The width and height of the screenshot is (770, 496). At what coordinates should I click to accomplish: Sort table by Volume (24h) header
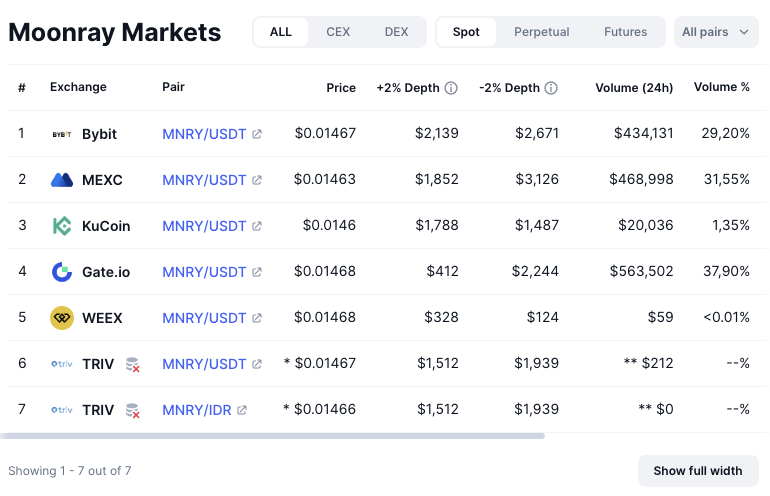tap(634, 88)
